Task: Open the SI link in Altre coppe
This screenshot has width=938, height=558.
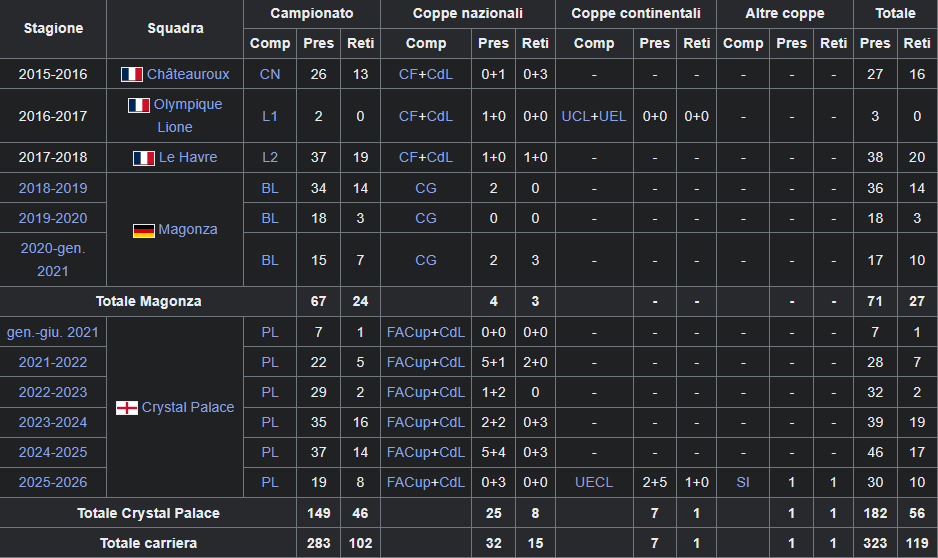Action: [743, 482]
